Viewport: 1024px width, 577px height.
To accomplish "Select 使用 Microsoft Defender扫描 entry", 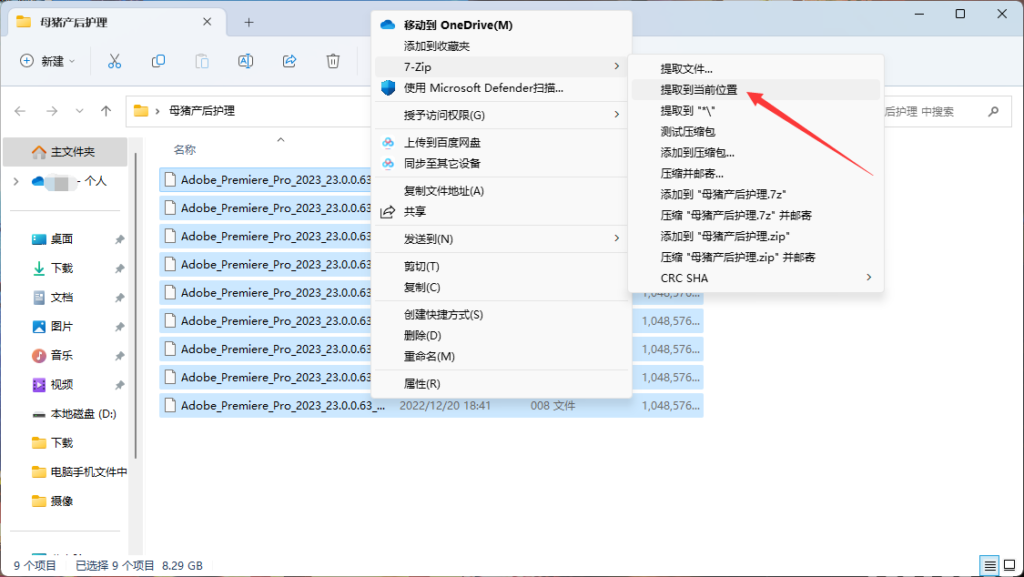I will coord(501,88).
